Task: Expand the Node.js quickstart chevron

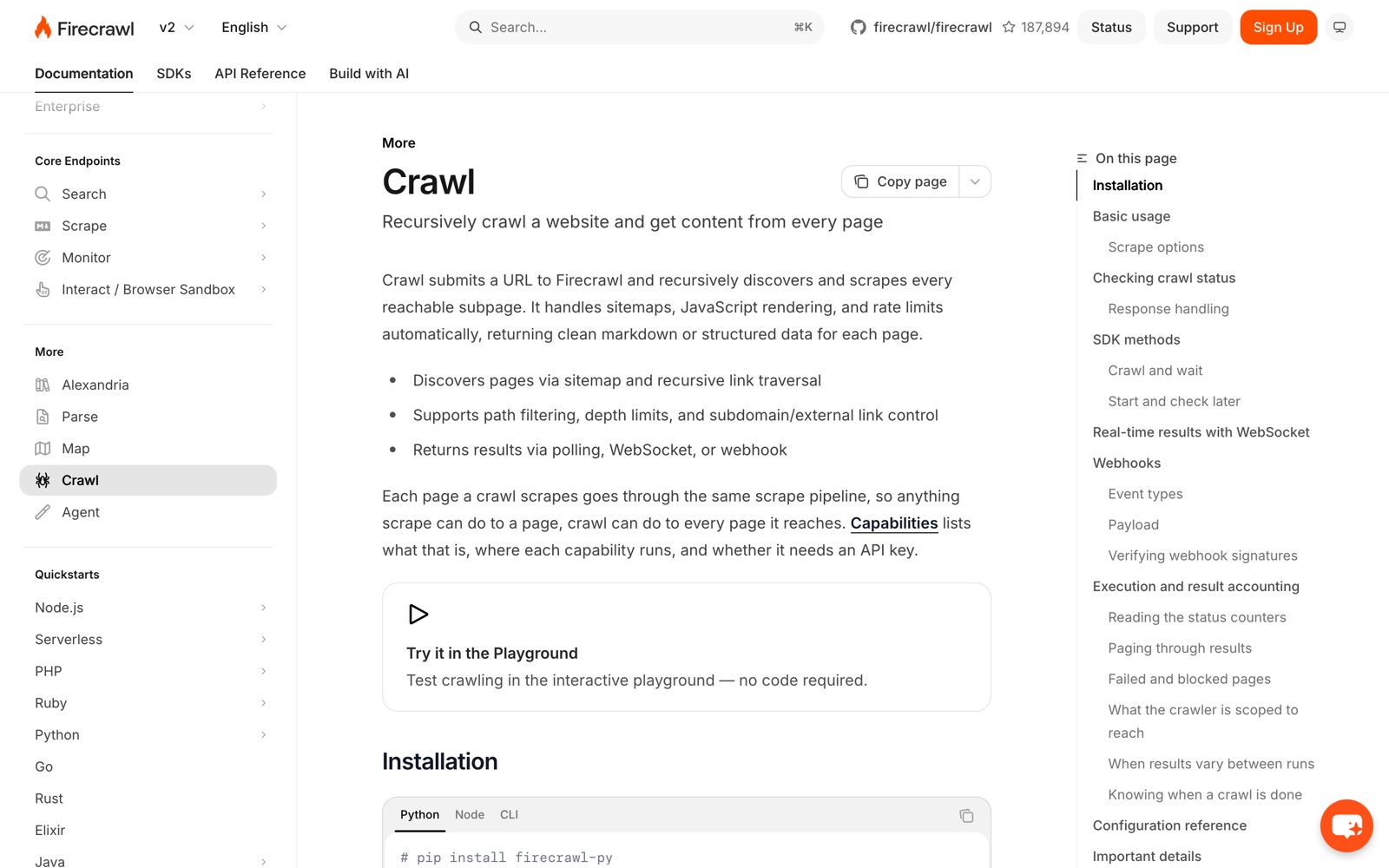Action: pos(263,608)
